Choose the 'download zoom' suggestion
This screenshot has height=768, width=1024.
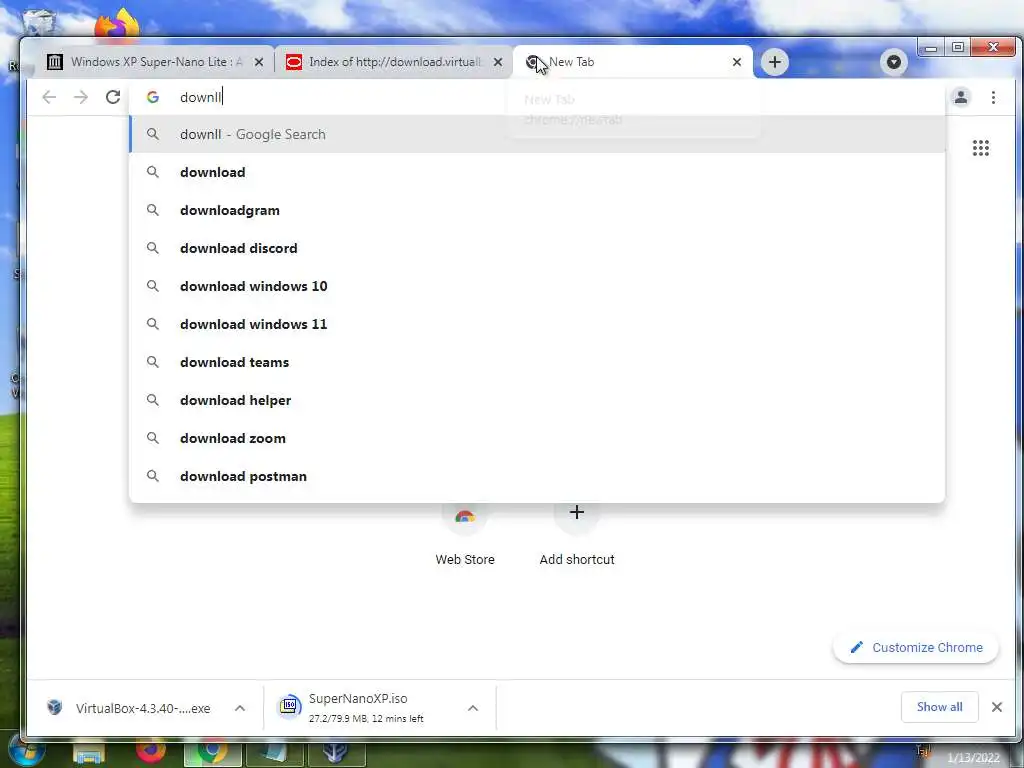[537, 438]
